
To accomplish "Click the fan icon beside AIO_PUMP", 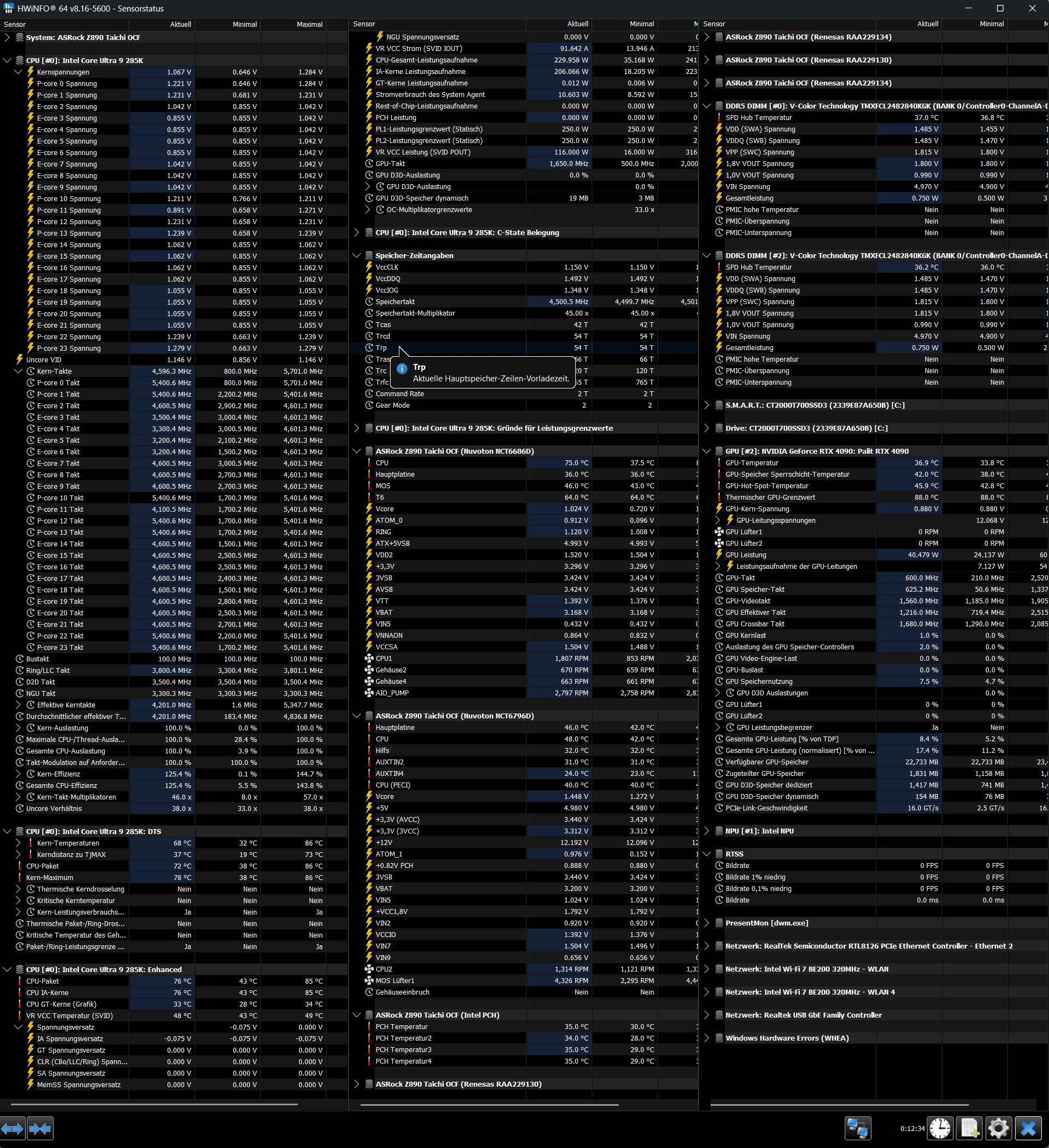I will pos(369,693).
